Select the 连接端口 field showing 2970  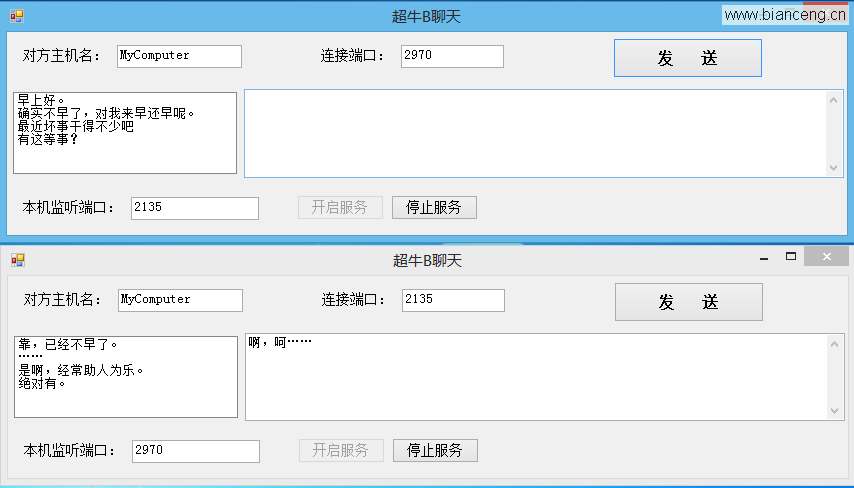pyautogui.click(x=452, y=56)
